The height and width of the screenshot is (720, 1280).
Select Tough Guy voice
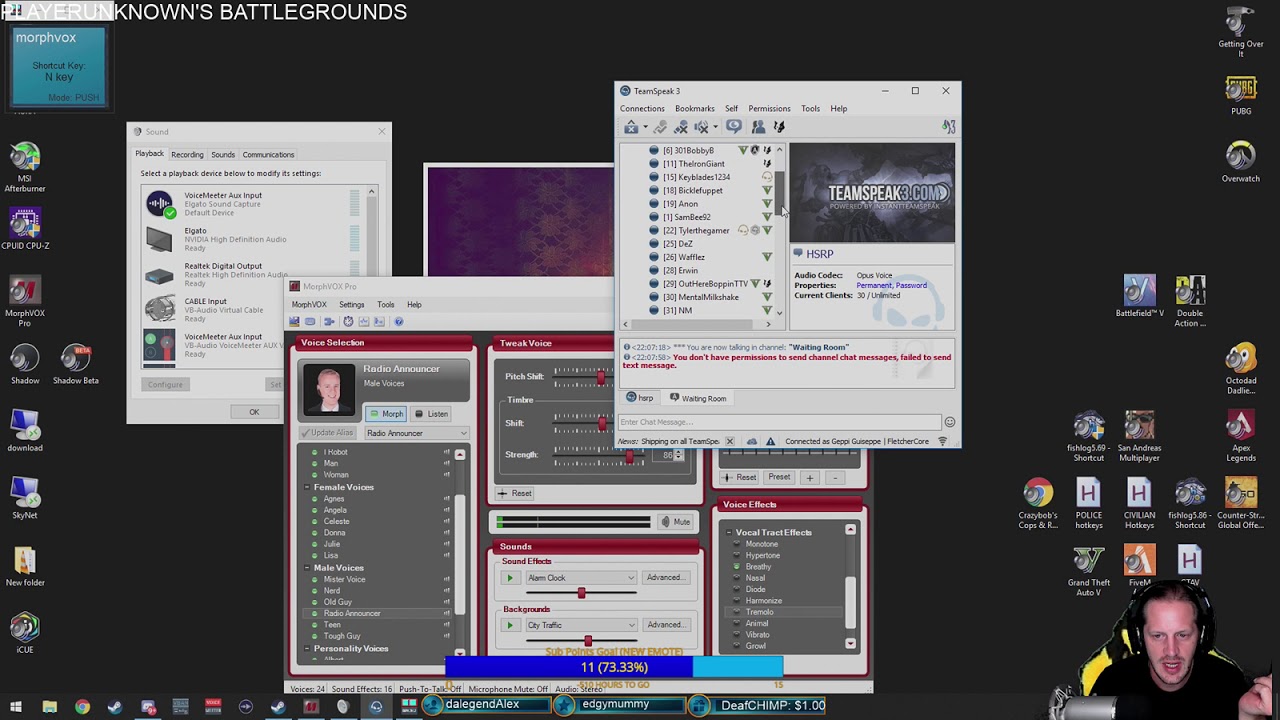(x=341, y=636)
